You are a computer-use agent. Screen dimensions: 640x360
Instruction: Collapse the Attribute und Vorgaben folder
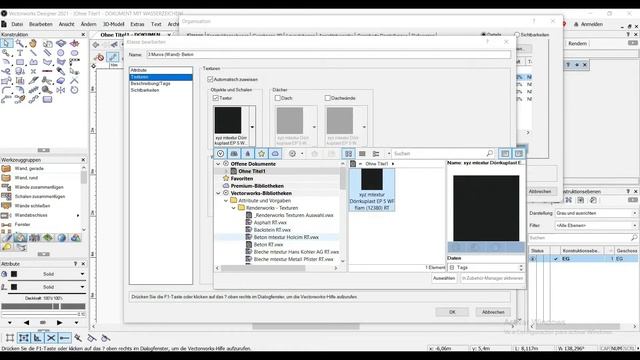pyautogui.click(x=226, y=200)
